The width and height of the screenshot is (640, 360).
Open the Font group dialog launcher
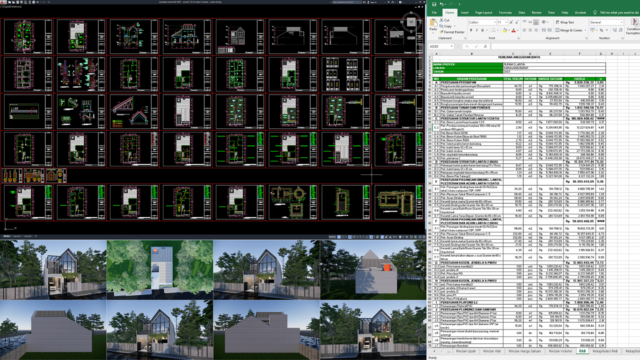click(x=518, y=38)
